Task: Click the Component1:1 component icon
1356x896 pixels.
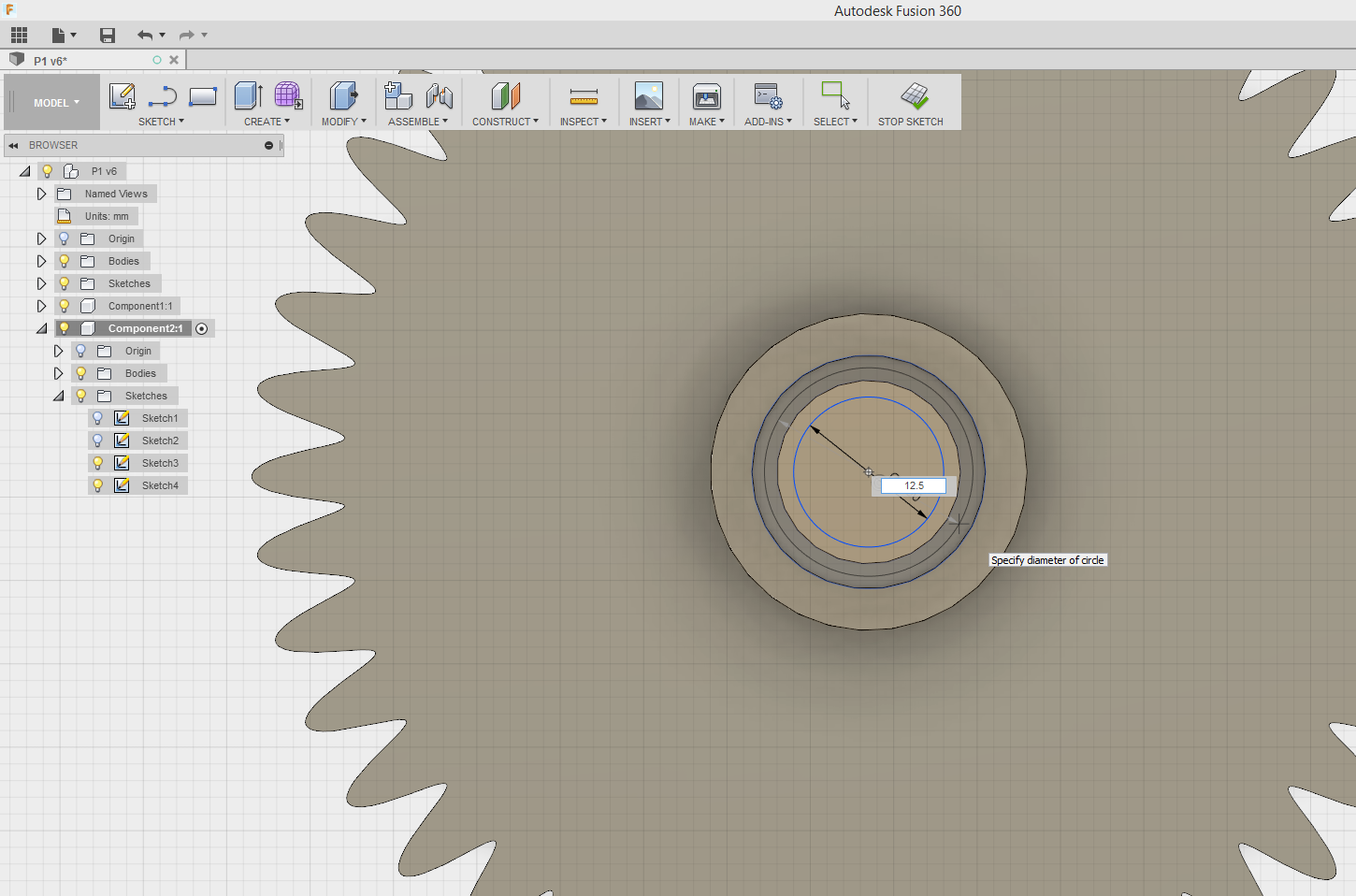Action: tap(88, 306)
